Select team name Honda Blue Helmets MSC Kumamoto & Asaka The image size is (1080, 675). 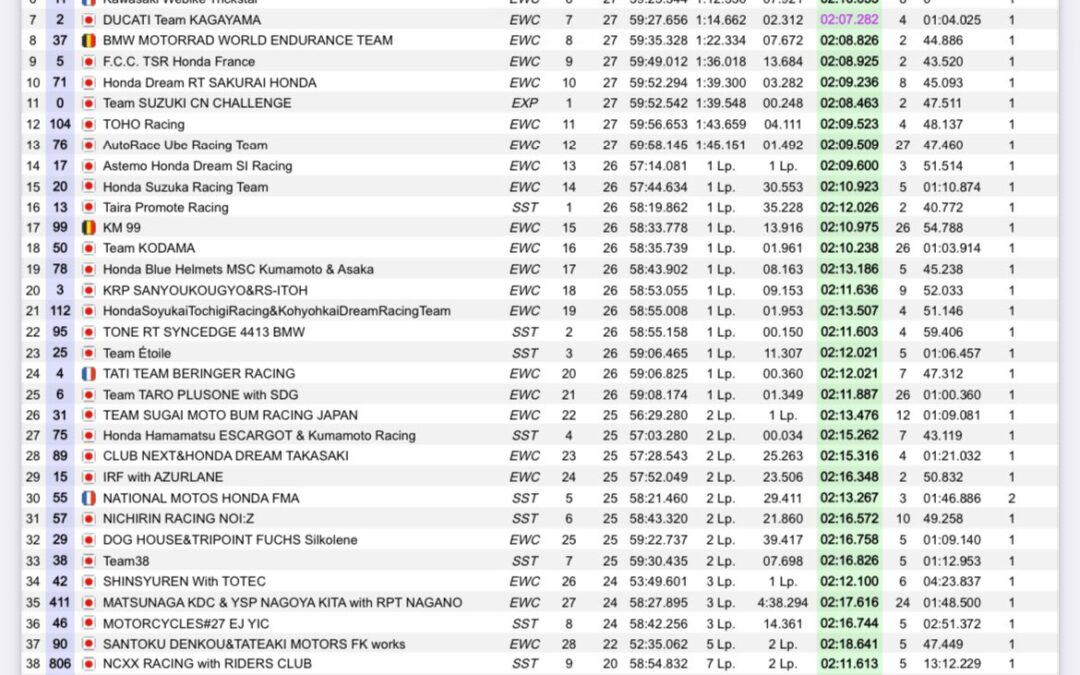click(x=238, y=269)
